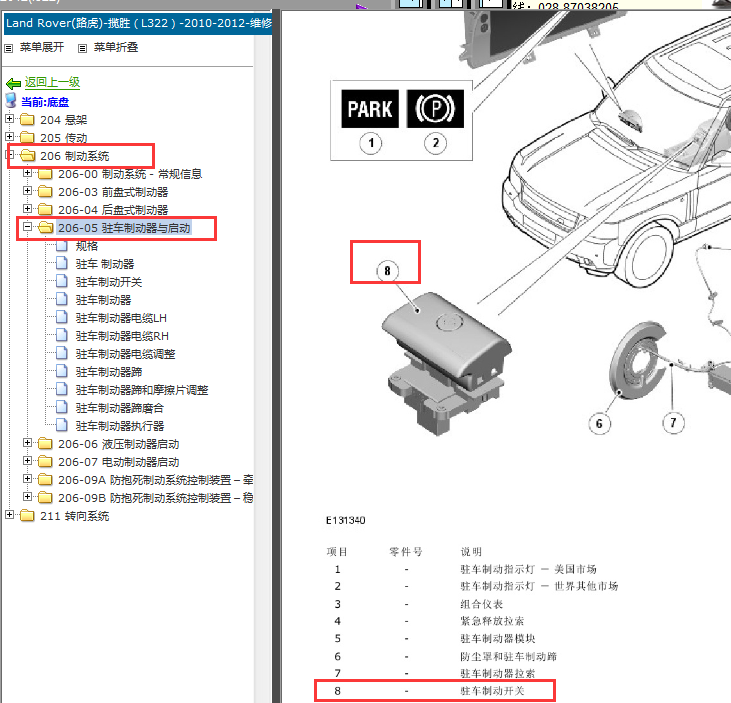The image size is (731, 703).
Task: Expand the 211 转向系统 folder
Action: (x=9, y=514)
